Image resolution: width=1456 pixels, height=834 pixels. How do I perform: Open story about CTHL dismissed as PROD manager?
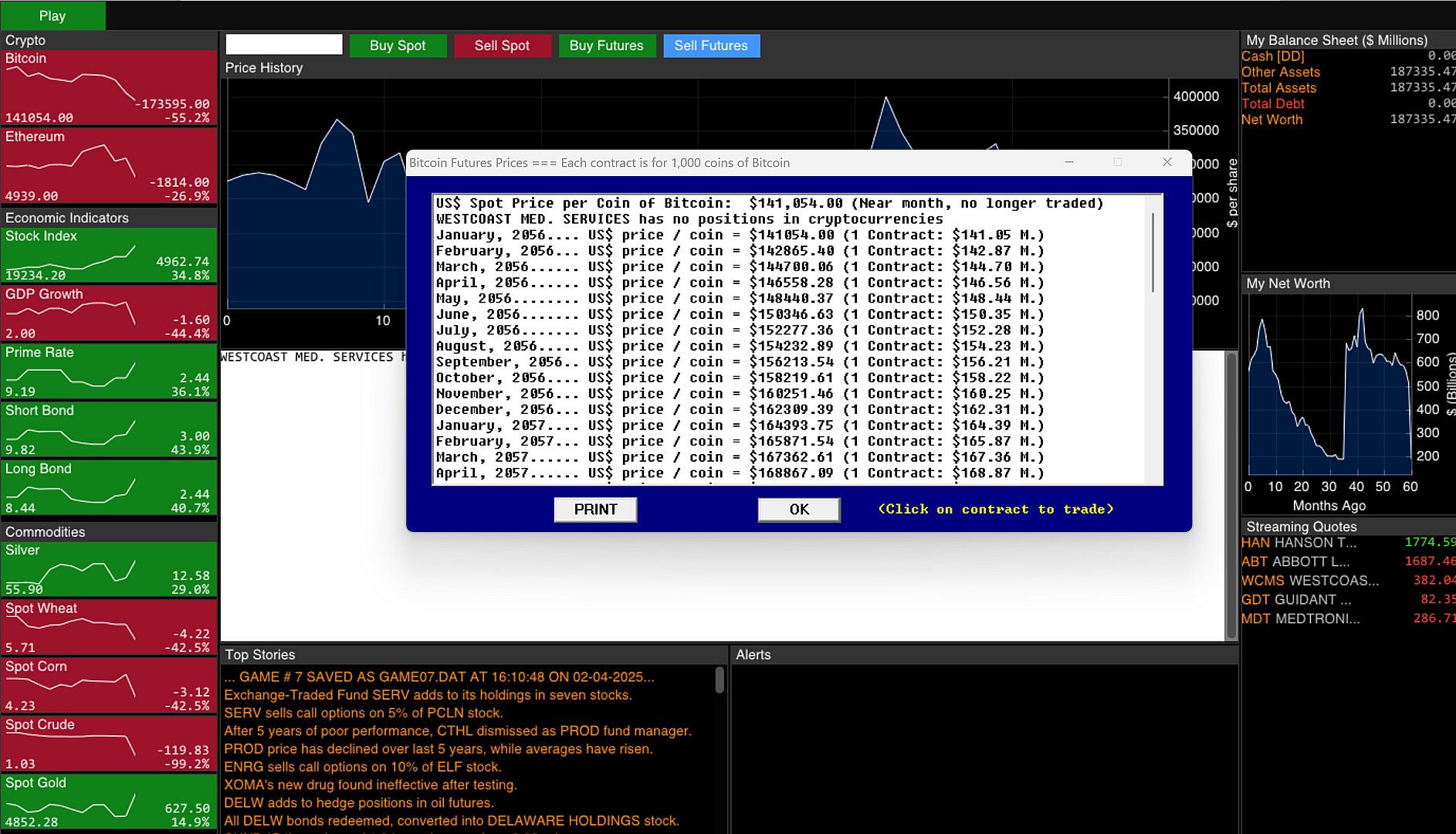[x=458, y=731]
